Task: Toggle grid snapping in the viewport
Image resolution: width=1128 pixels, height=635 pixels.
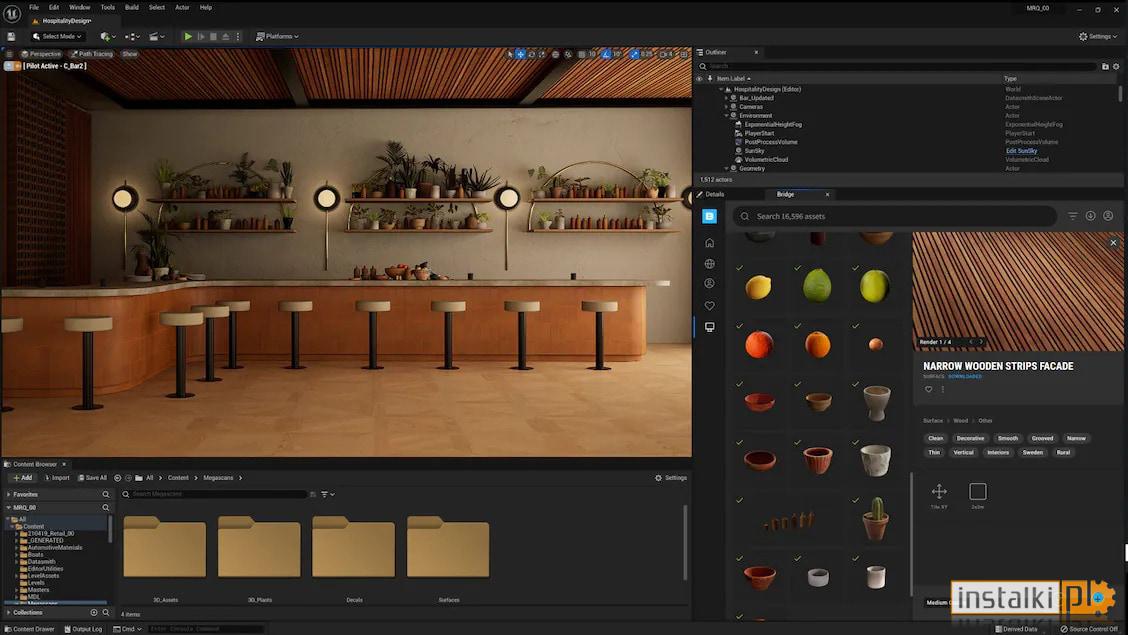Action: (x=581, y=54)
